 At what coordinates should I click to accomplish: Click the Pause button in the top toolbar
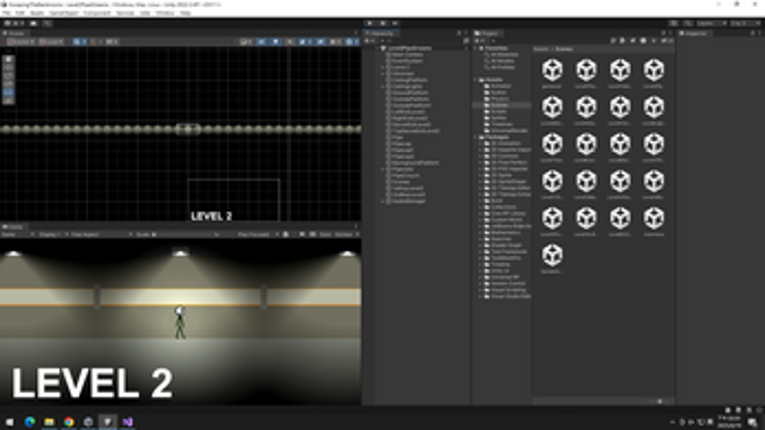(x=383, y=23)
